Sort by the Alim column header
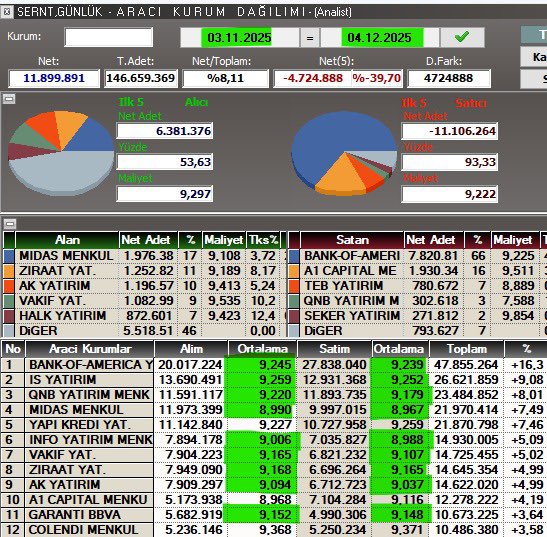 [x=191, y=349]
